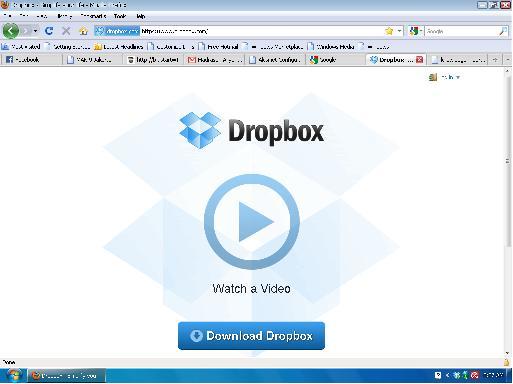Click the red system tray icon
513x384 pixels.
tap(475, 376)
